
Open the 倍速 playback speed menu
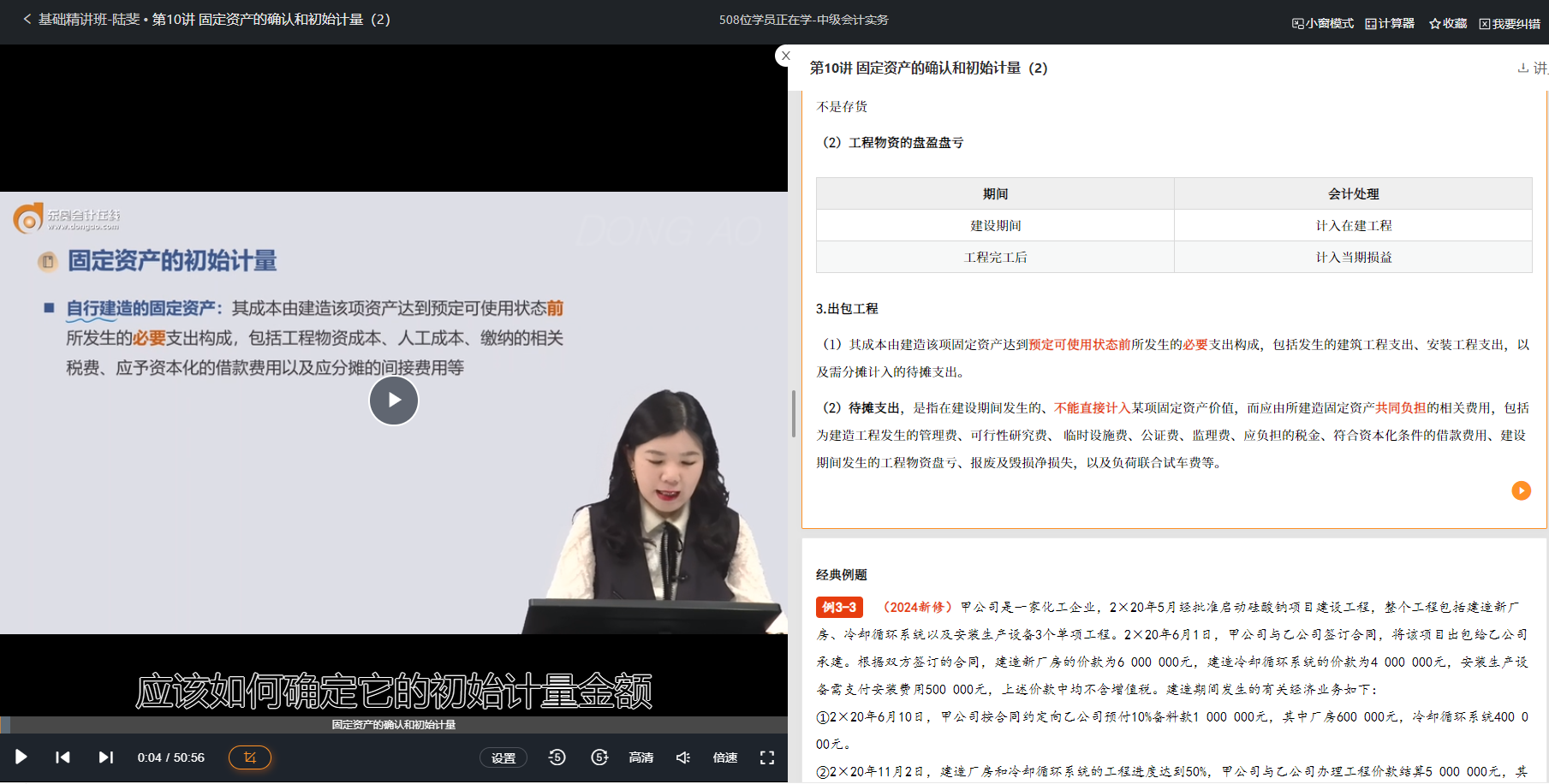point(724,757)
